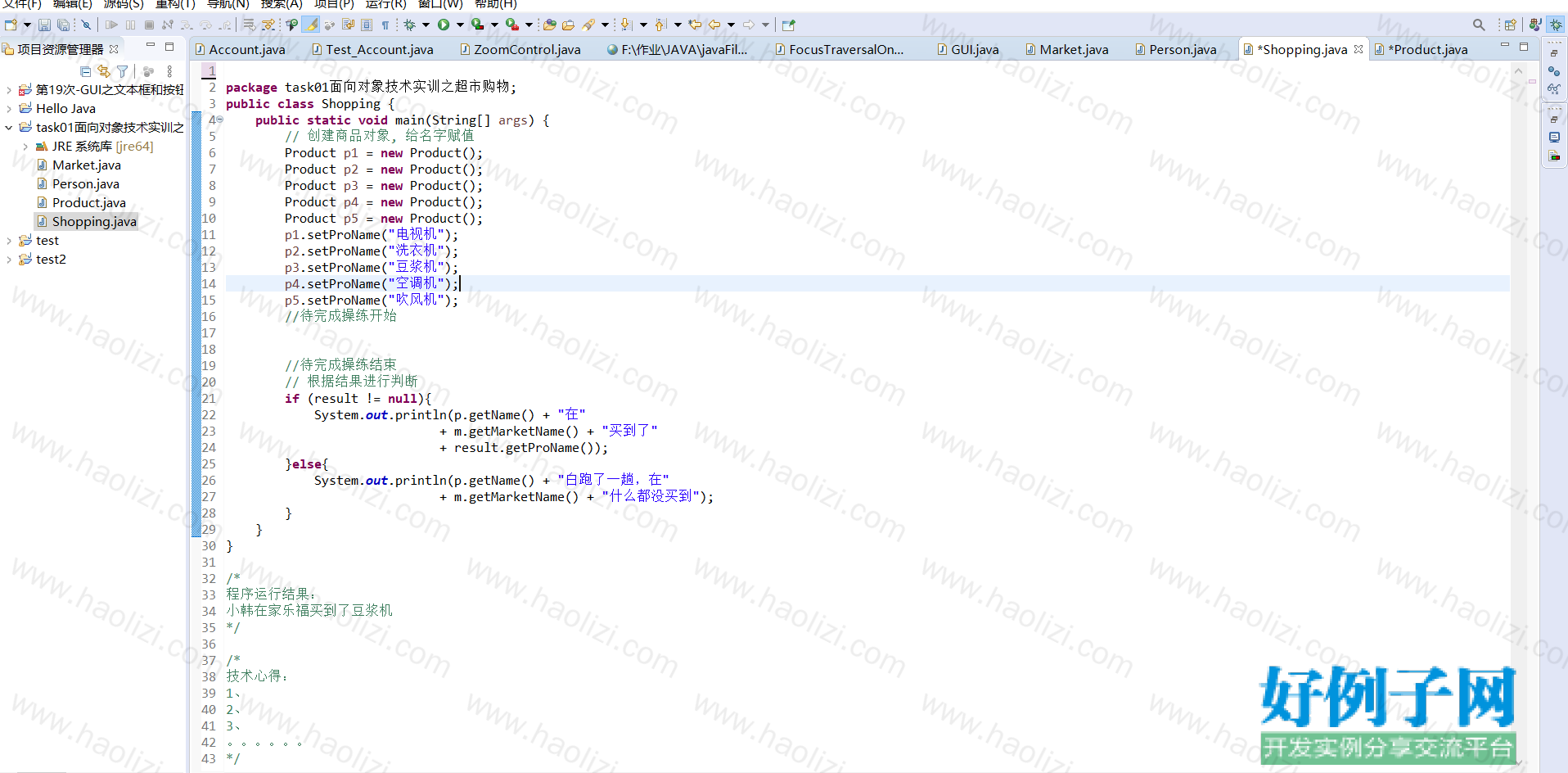This screenshot has width=1568, height=773.
Task: Run the program with green play icon
Action: tap(443, 25)
